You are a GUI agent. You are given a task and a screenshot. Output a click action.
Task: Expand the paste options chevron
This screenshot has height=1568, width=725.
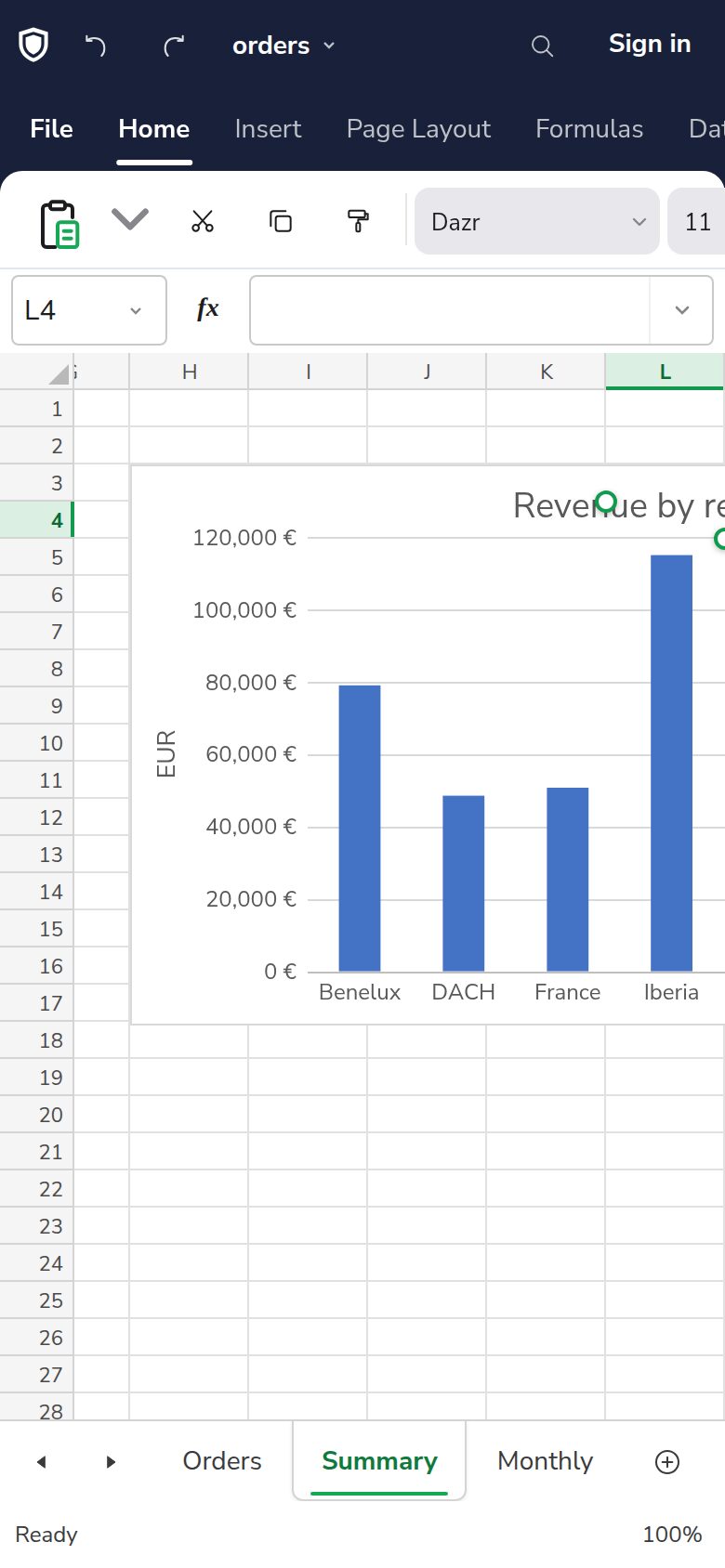(130, 219)
